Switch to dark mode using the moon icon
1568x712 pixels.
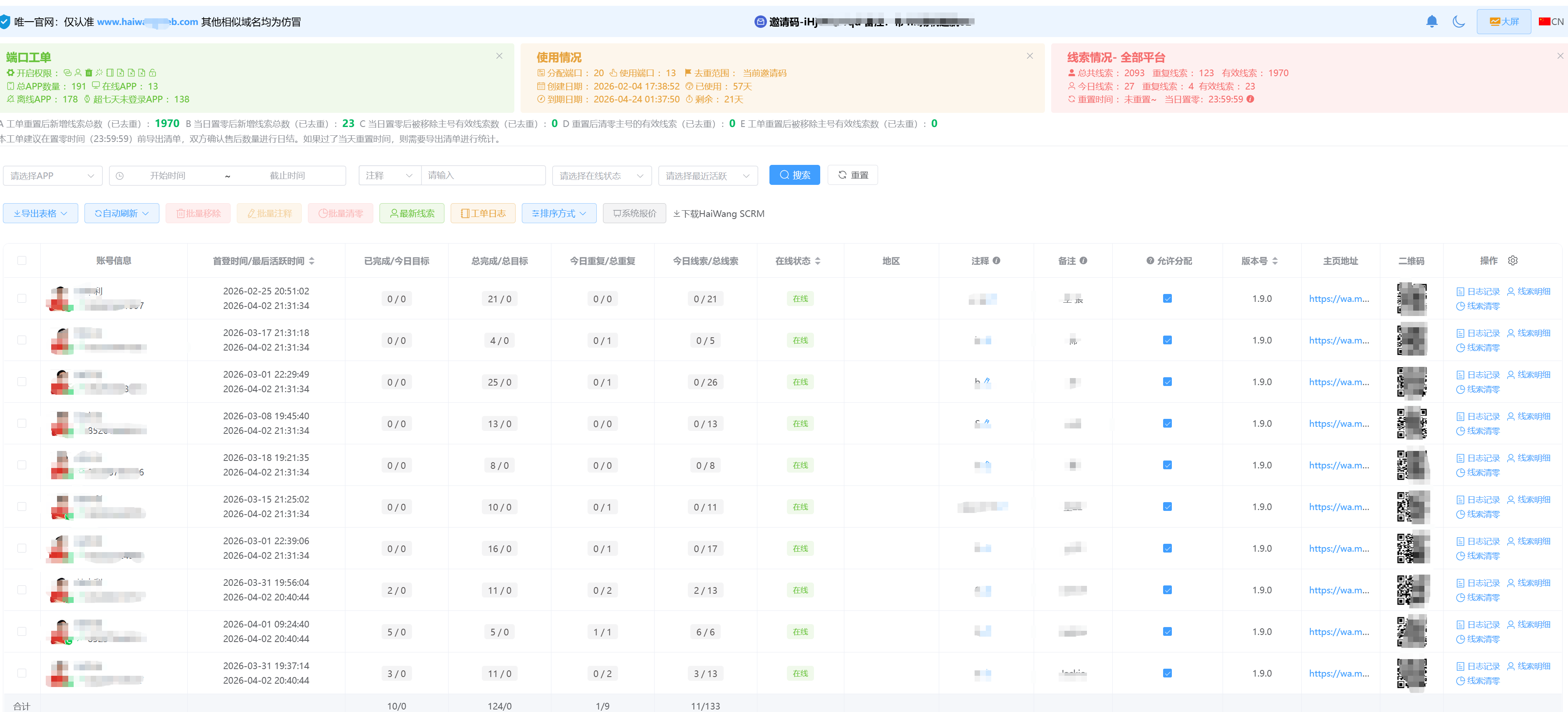1459,21
